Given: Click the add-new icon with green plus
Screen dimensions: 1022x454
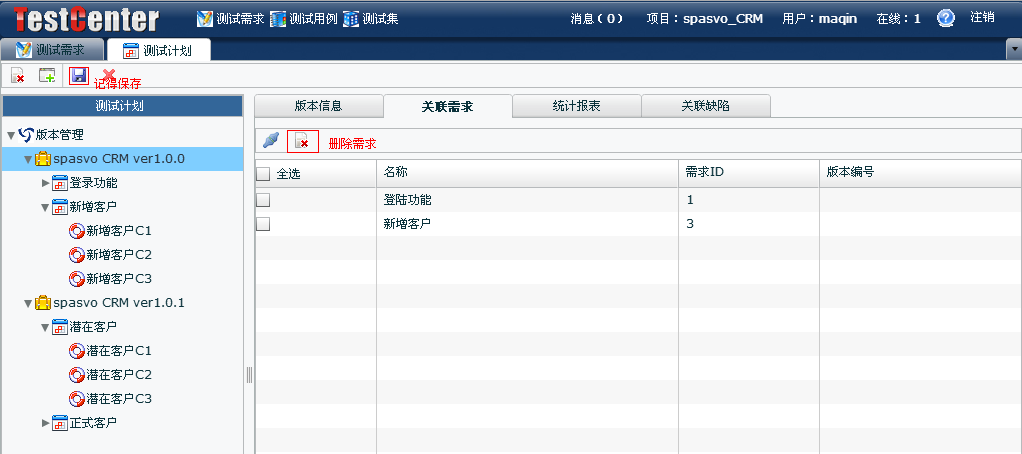Looking at the screenshot, I should 47,76.
